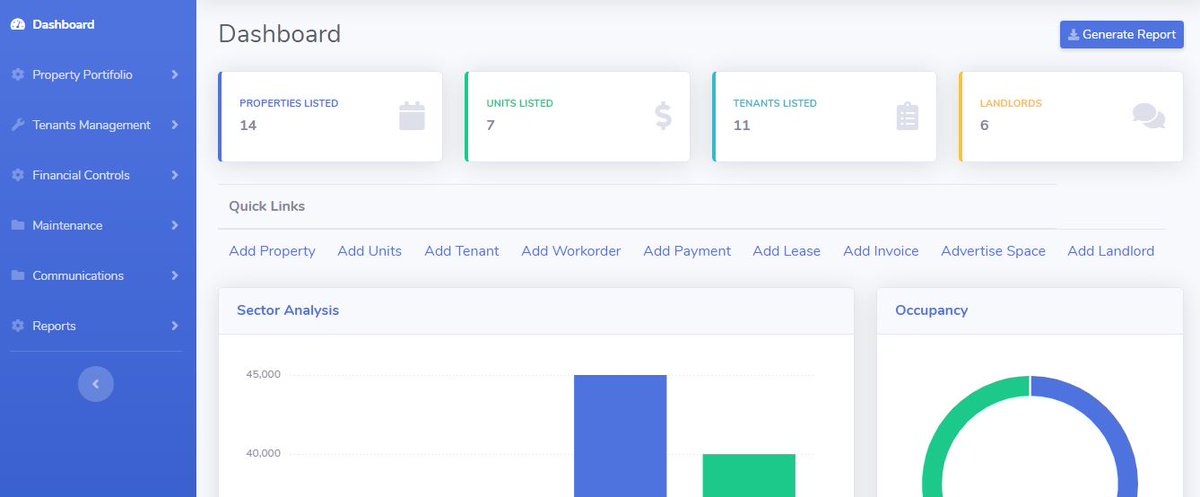Follow the Add Units quick link

pyautogui.click(x=370, y=251)
